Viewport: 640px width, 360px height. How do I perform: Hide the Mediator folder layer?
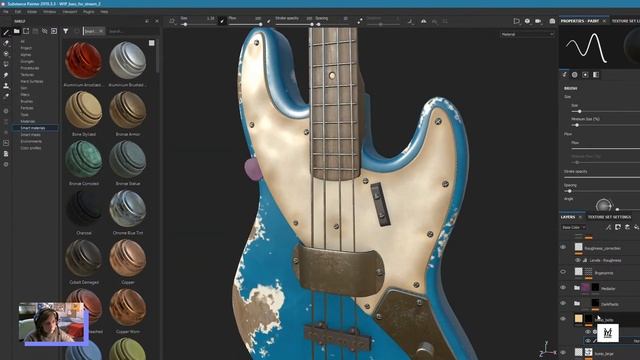click(563, 288)
